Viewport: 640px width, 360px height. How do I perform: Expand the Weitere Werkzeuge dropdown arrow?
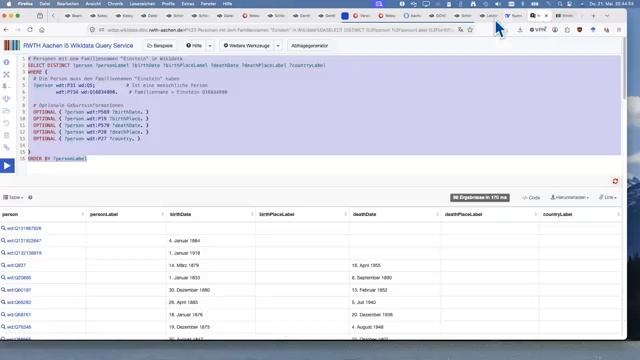click(278, 46)
